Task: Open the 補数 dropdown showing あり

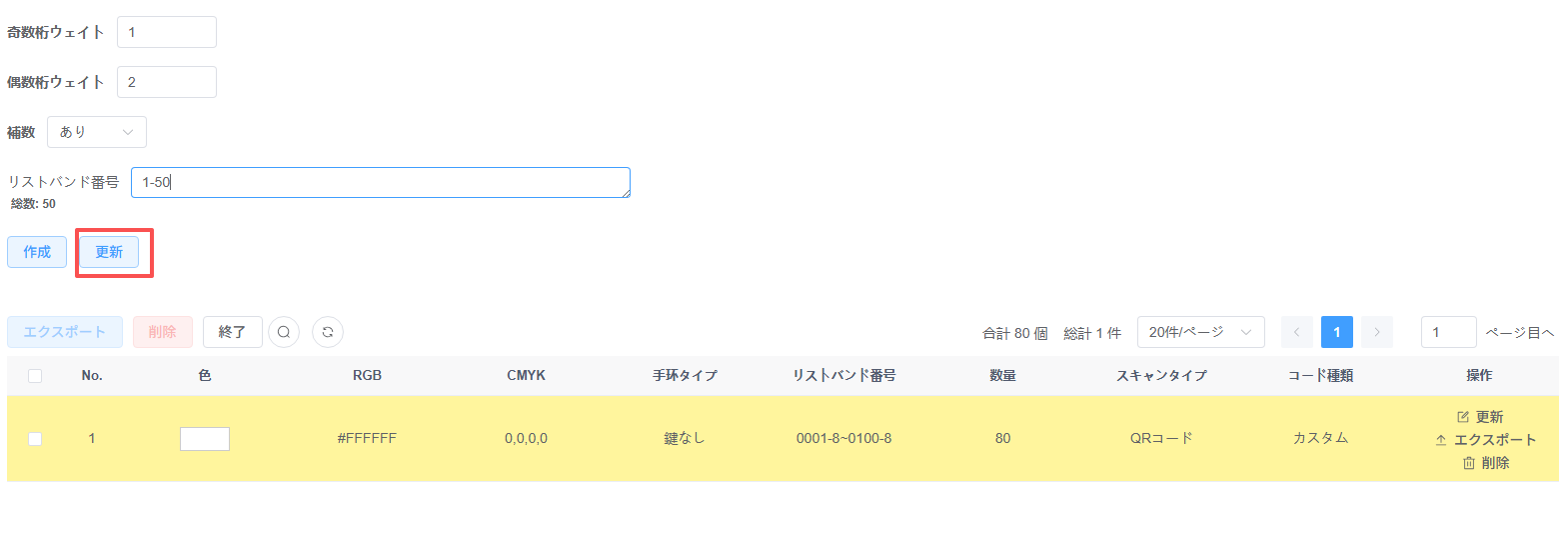Action: coord(97,132)
